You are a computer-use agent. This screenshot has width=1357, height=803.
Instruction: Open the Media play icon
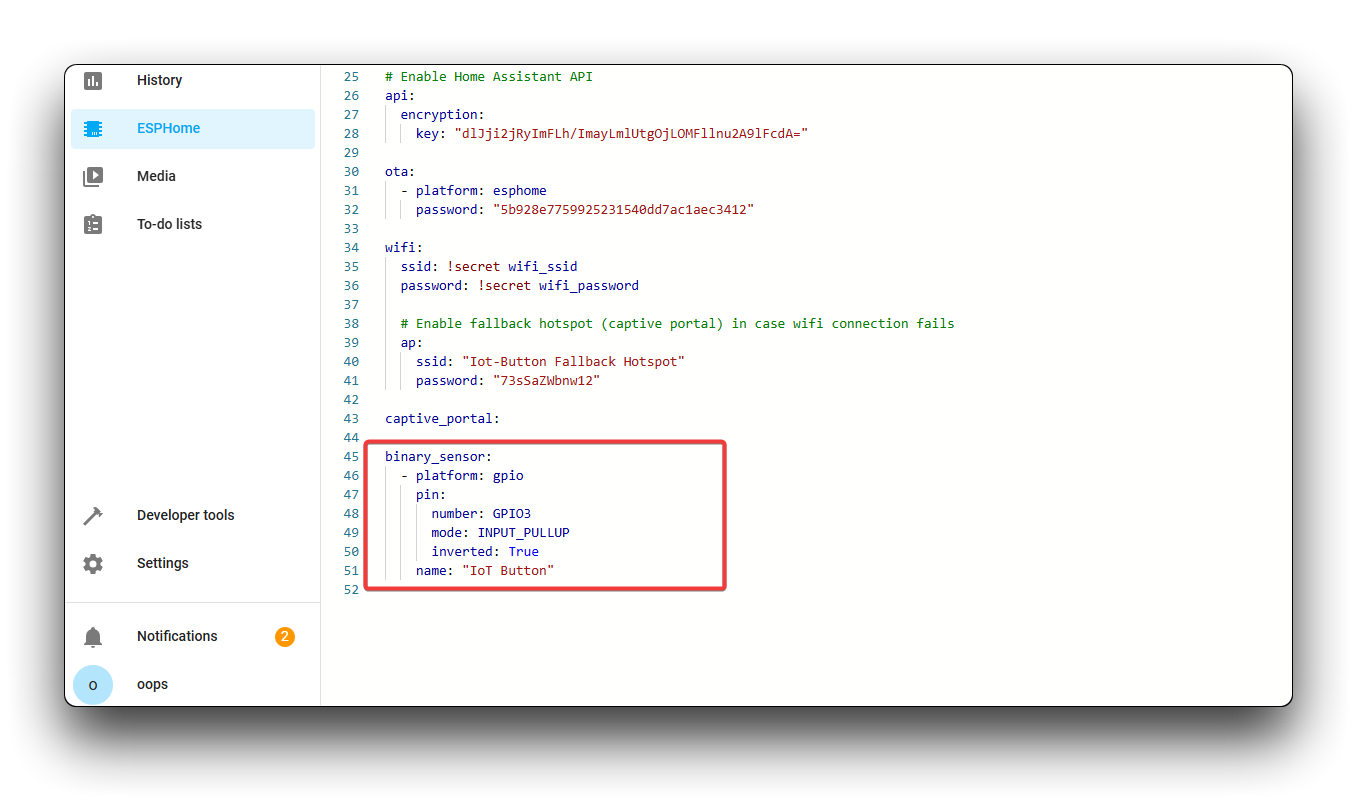tap(93, 177)
